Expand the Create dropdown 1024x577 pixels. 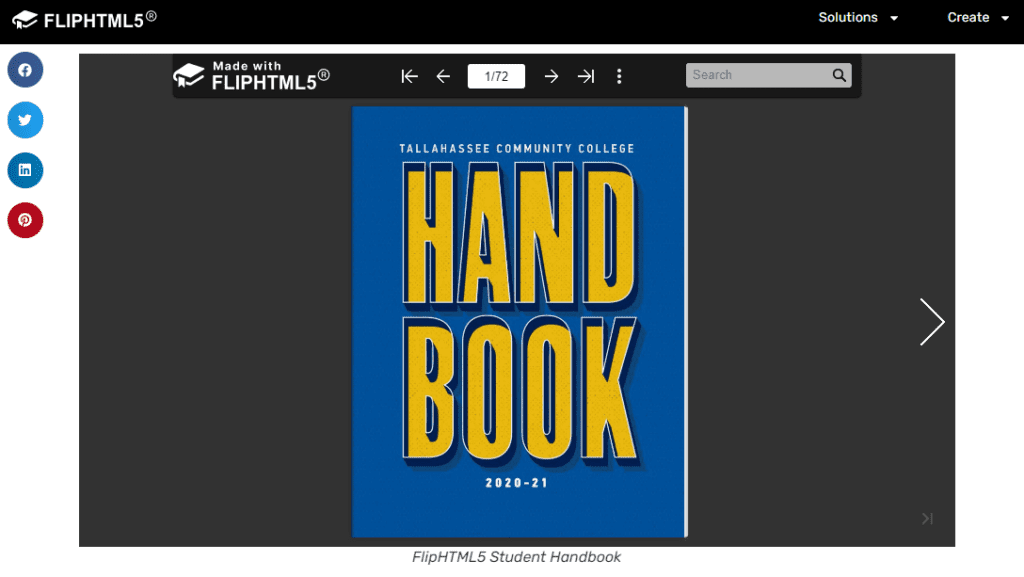coord(976,17)
